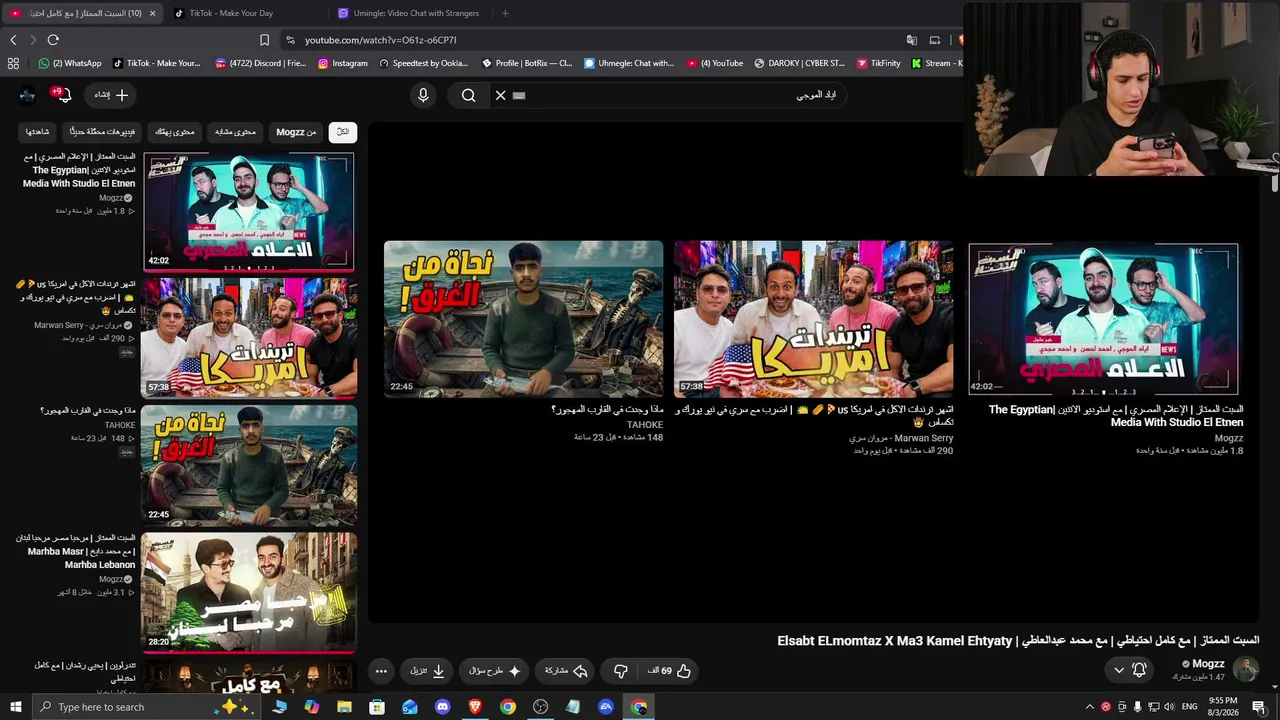Open Windows notification center icon
Image resolution: width=1280 pixels, height=720 pixels.
tap(1259, 707)
